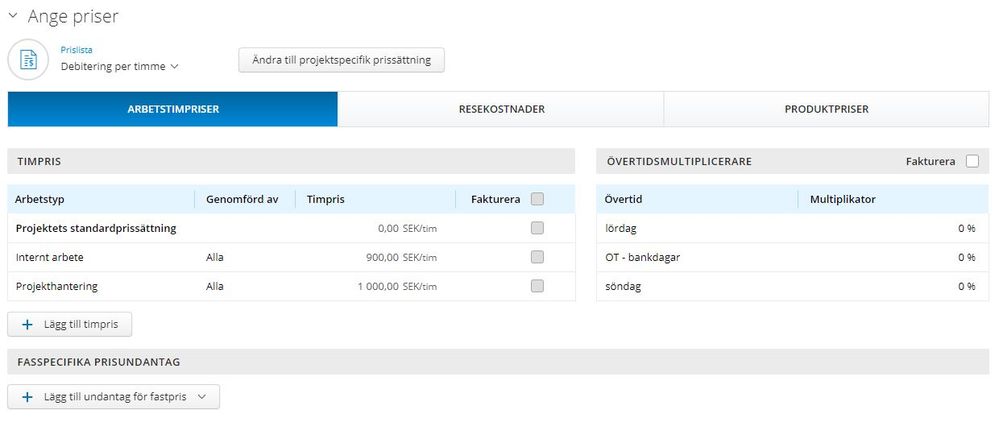Open dropdown arrow on Lägg till undantag för fastpris

202,397
